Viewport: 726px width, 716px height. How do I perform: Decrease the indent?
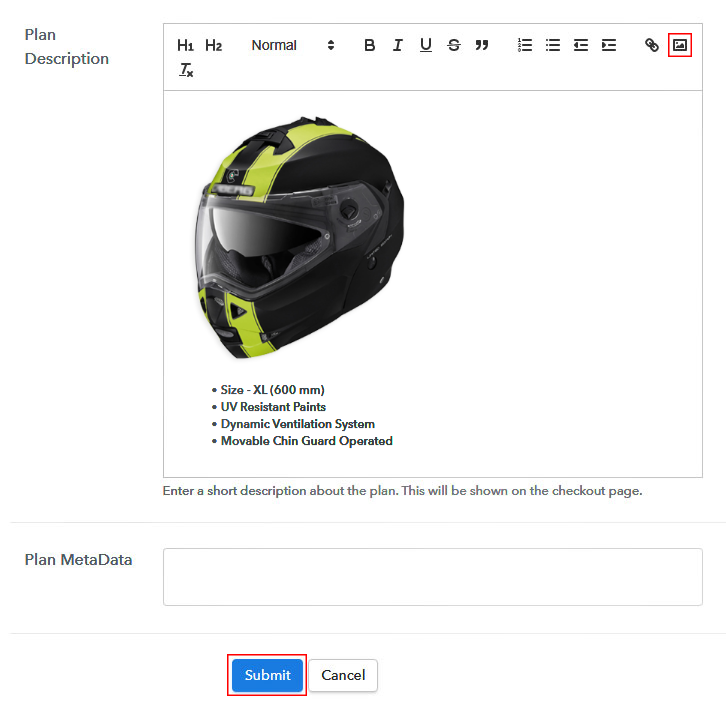click(x=581, y=45)
